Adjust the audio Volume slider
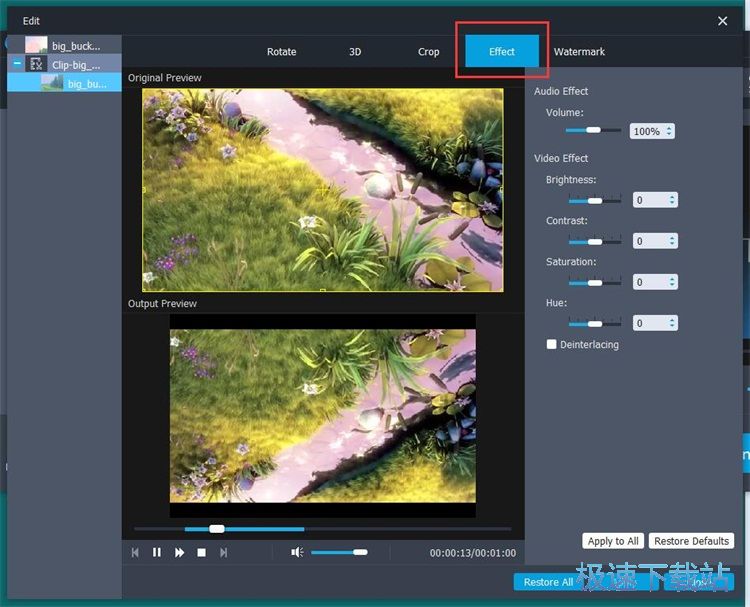Screen dimensions: 750x607 tap(593, 130)
